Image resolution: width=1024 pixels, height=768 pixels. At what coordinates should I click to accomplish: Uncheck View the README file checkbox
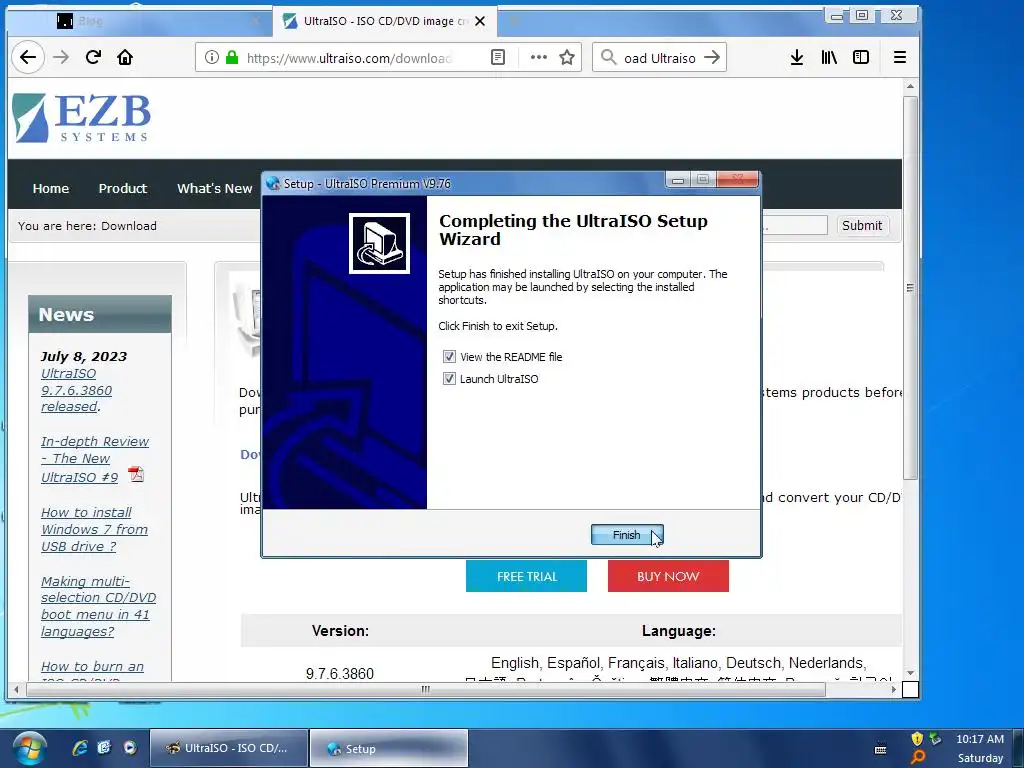click(x=449, y=357)
